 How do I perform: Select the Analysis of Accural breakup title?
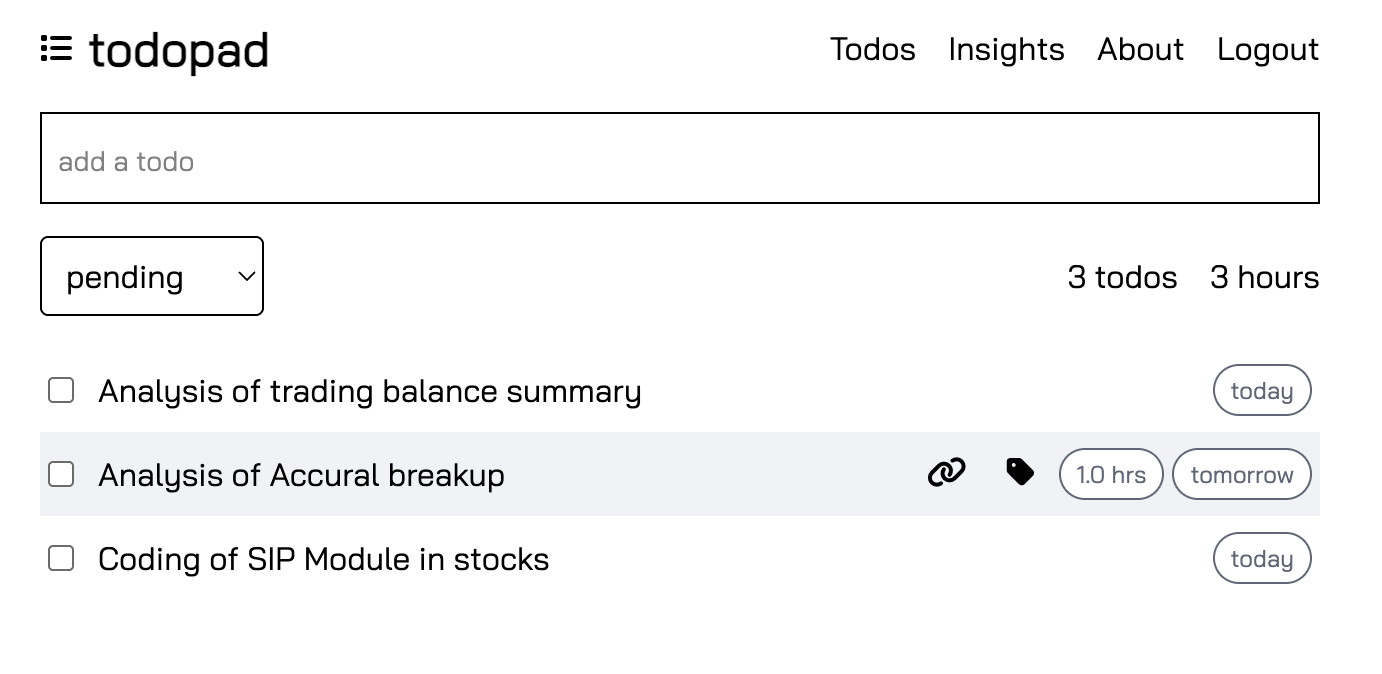301,475
